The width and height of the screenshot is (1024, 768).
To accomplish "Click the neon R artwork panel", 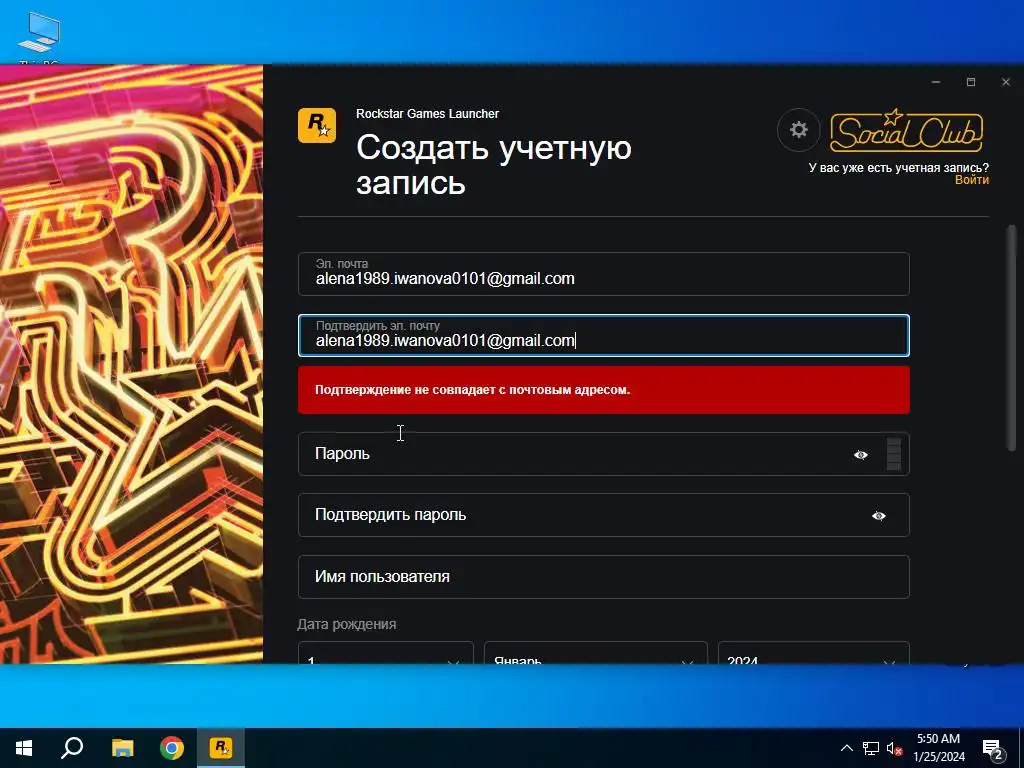I will click(131, 364).
